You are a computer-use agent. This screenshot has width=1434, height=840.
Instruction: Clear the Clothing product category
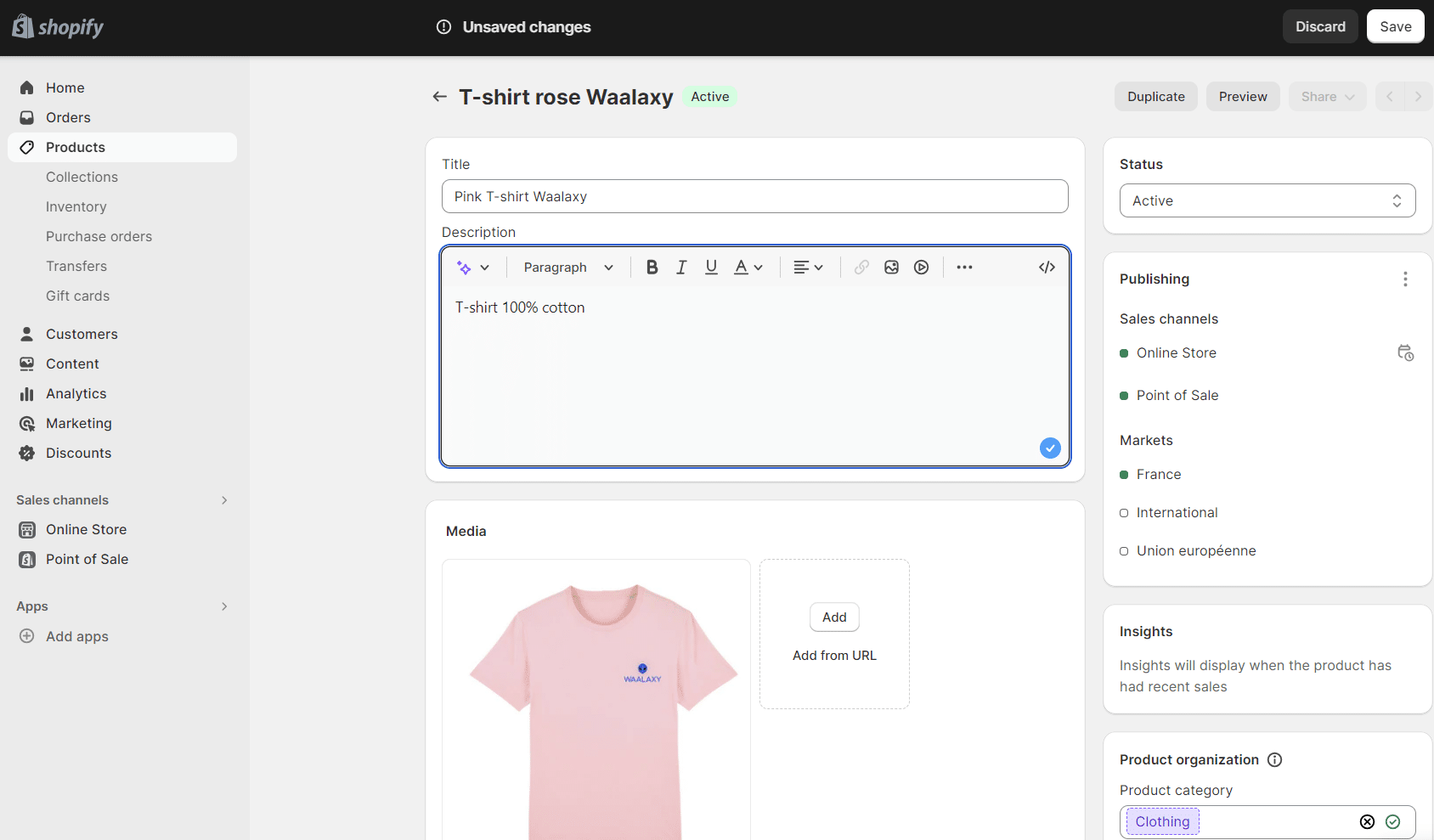(x=1367, y=821)
